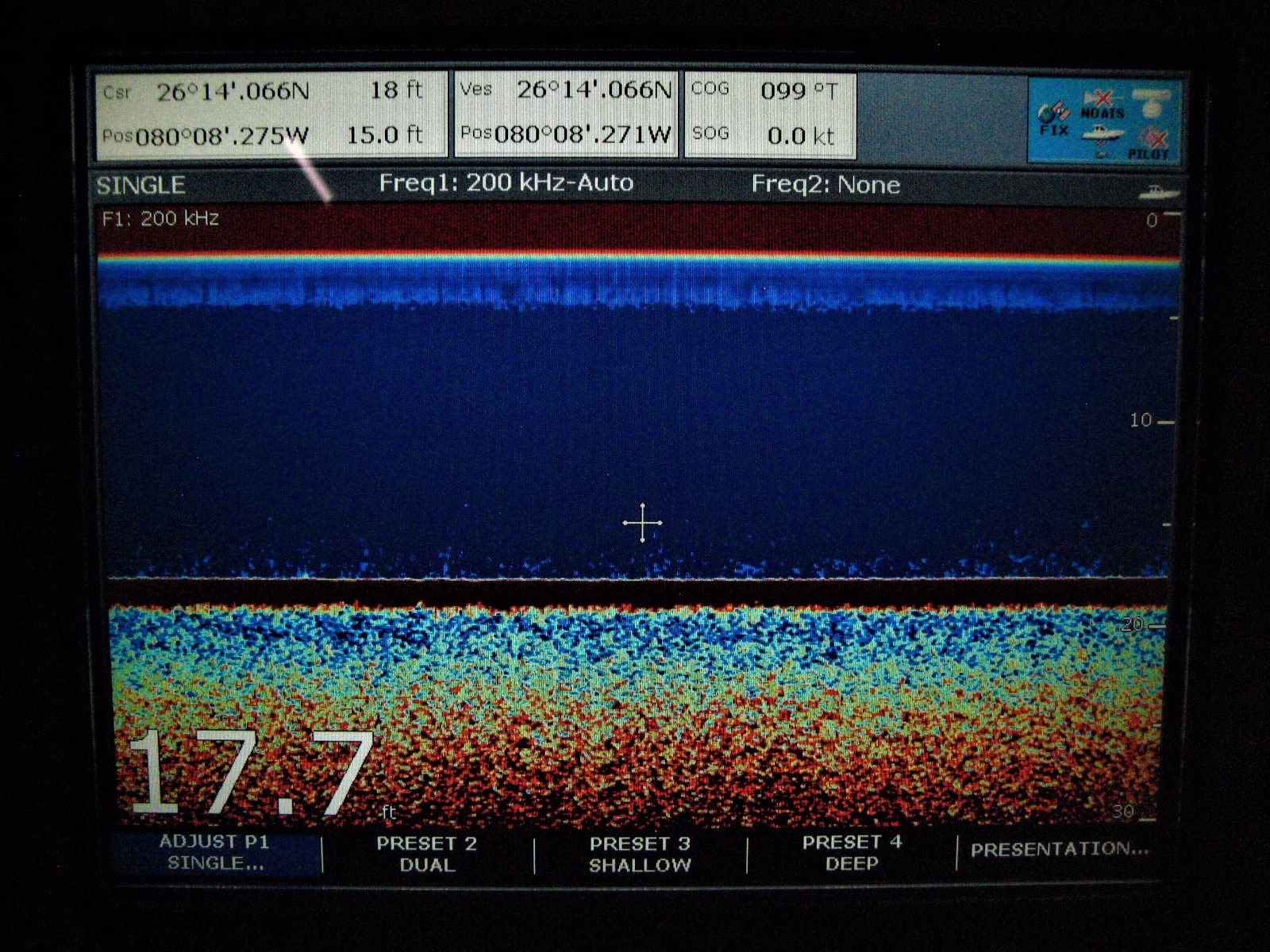
Task: Open the PRESENTATION... menu
Action: click(1060, 849)
